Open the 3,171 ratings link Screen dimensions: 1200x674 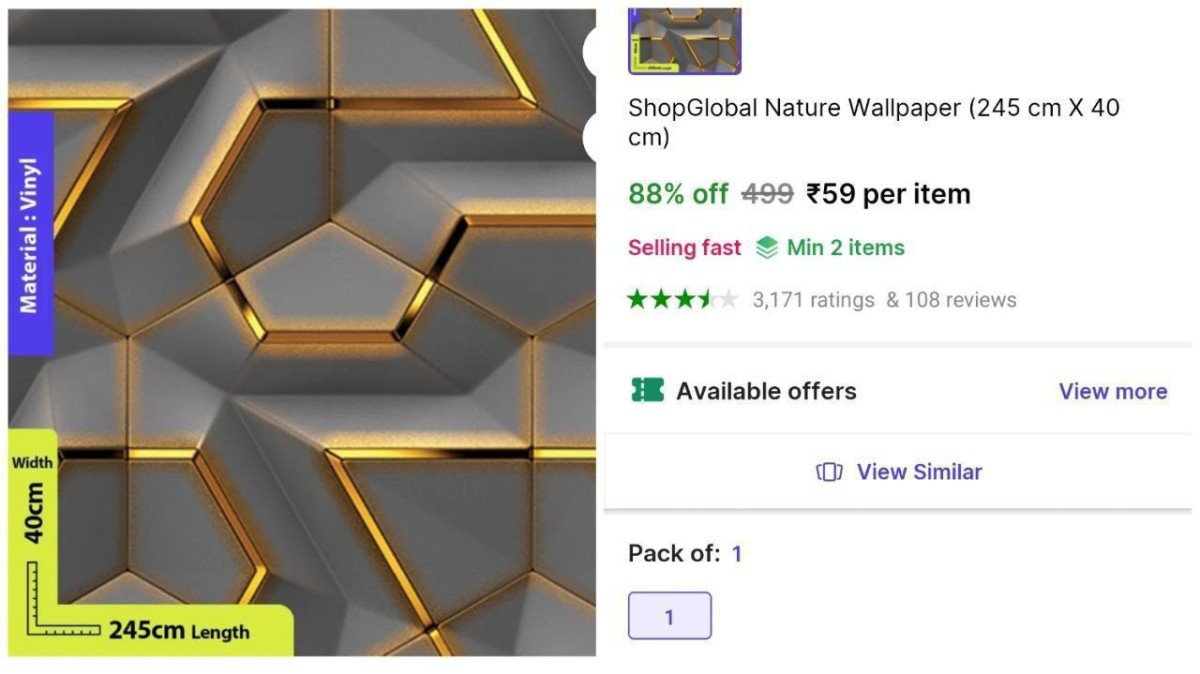click(813, 300)
